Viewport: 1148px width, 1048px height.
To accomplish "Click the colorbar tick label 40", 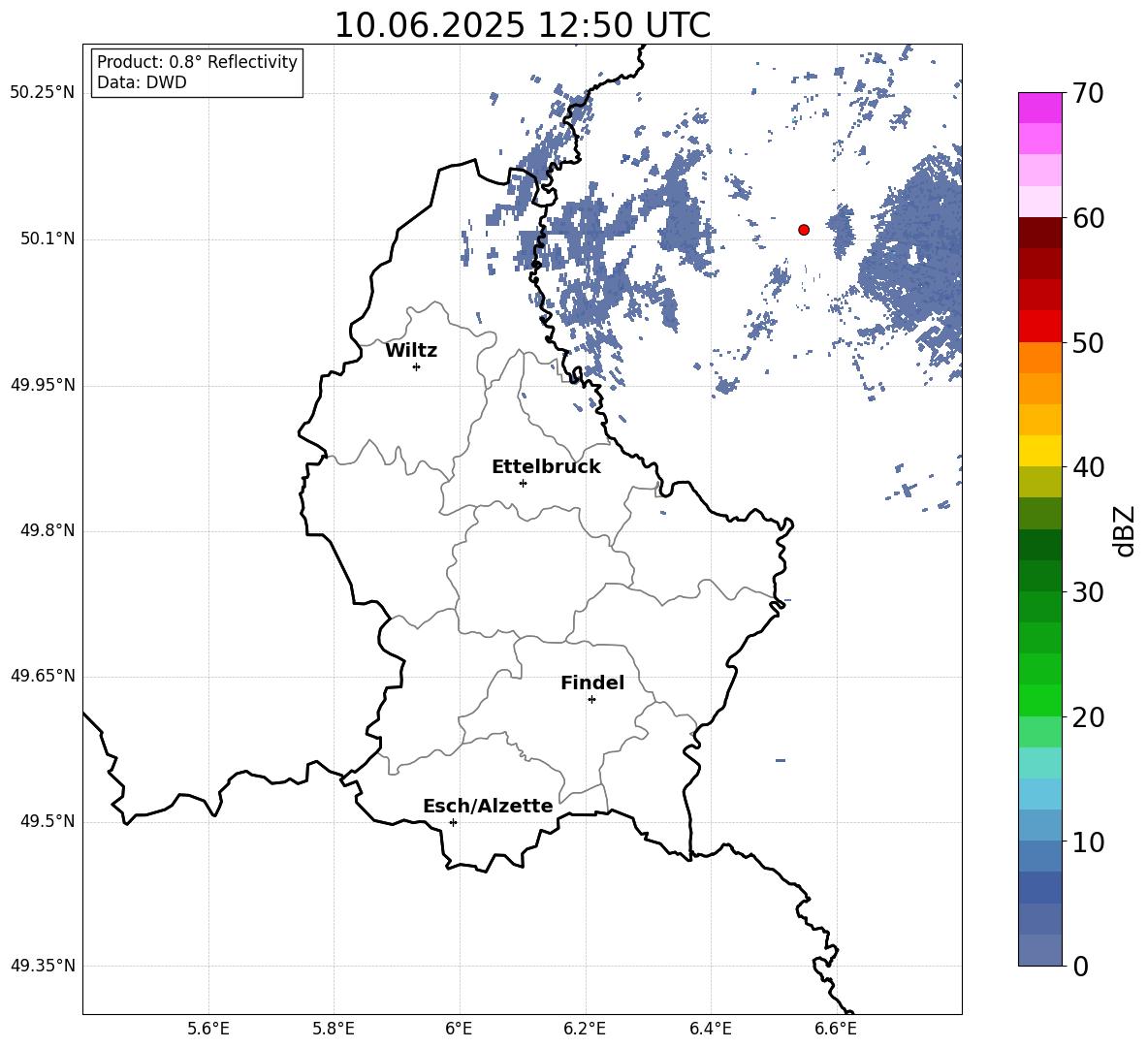I will tap(1088, 467).
